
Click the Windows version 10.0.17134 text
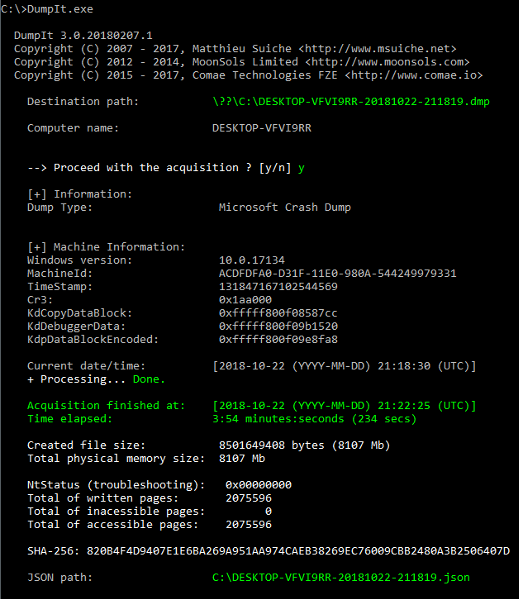252,260
